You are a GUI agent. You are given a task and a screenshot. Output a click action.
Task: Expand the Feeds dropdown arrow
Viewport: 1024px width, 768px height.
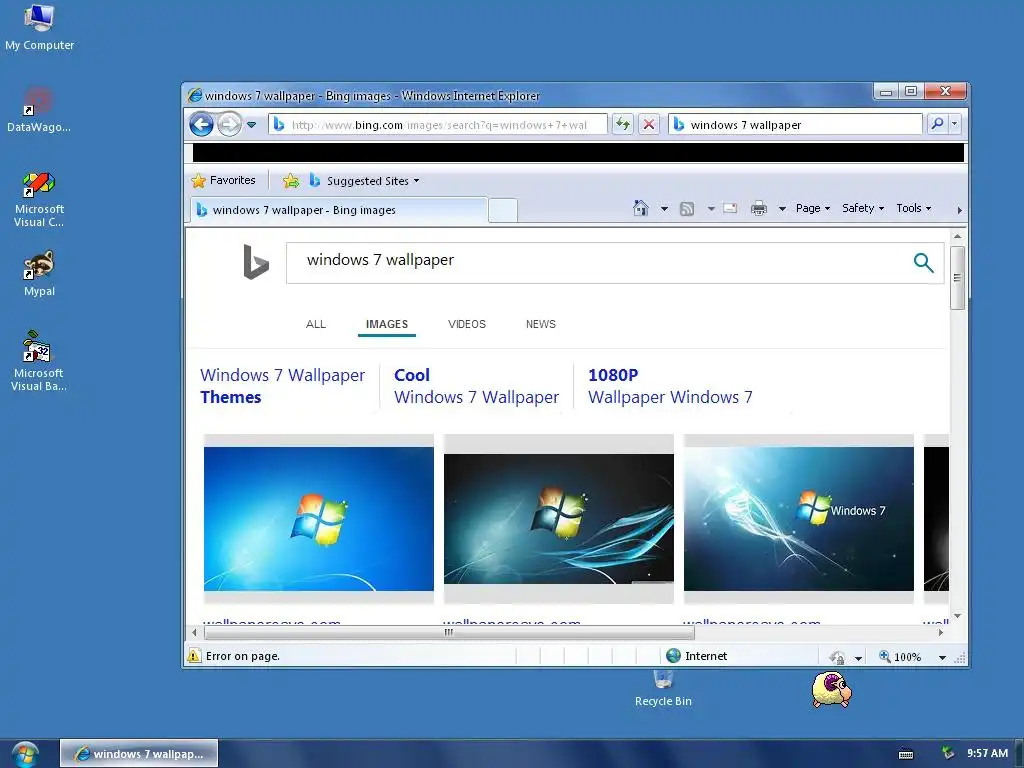[x=711, y=209]
